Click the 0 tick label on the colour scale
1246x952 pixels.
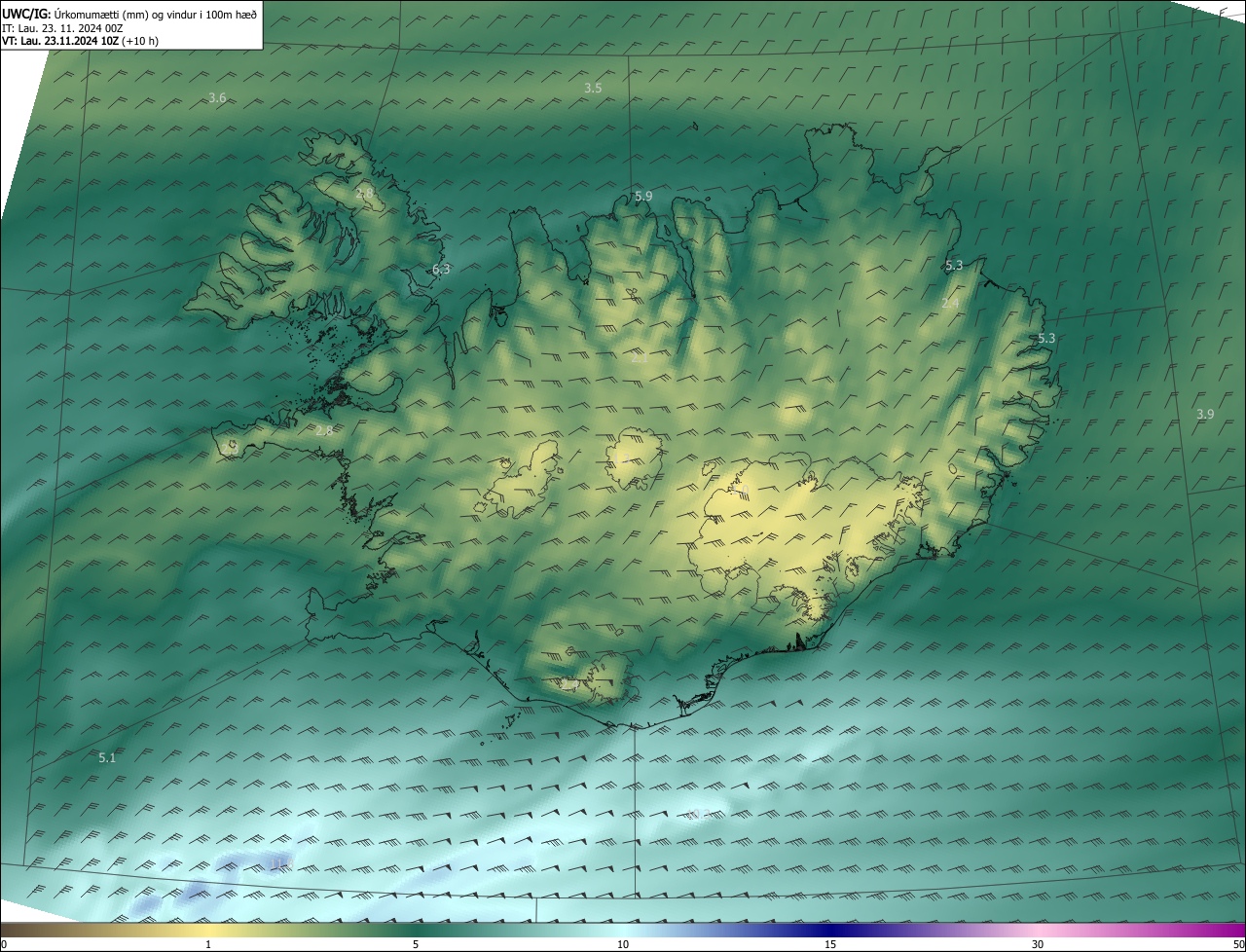pyautogui.click(x=4, y=944)
